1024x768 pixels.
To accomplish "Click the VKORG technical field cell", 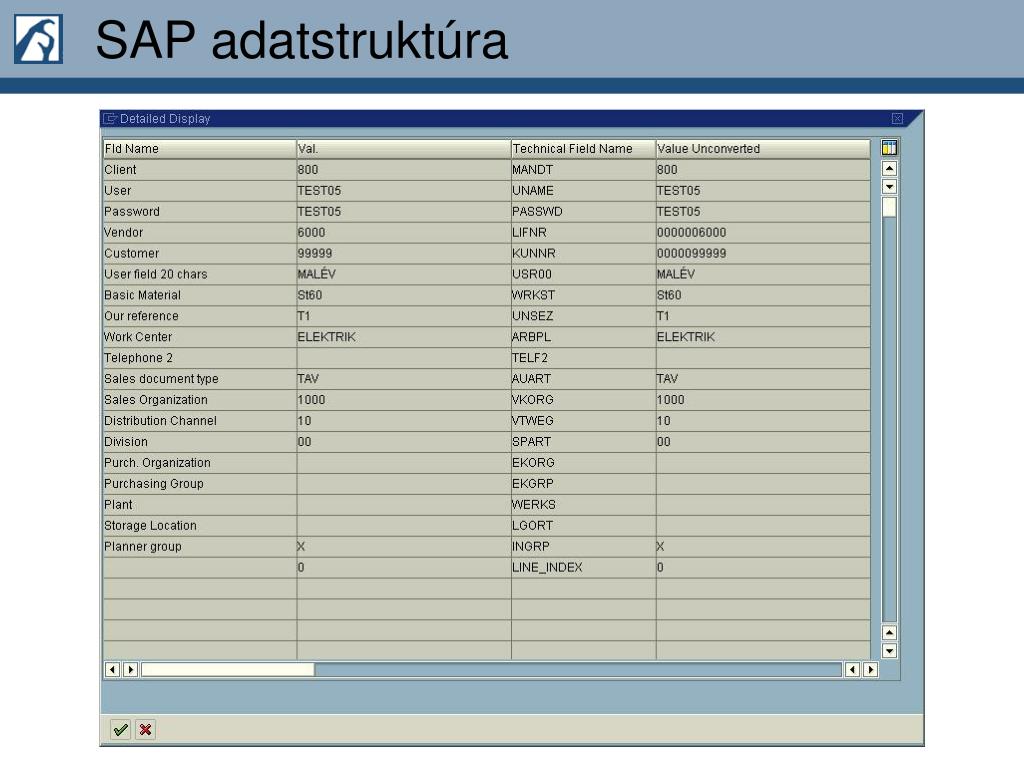I will pyautogui.click(x=583, y=400).
